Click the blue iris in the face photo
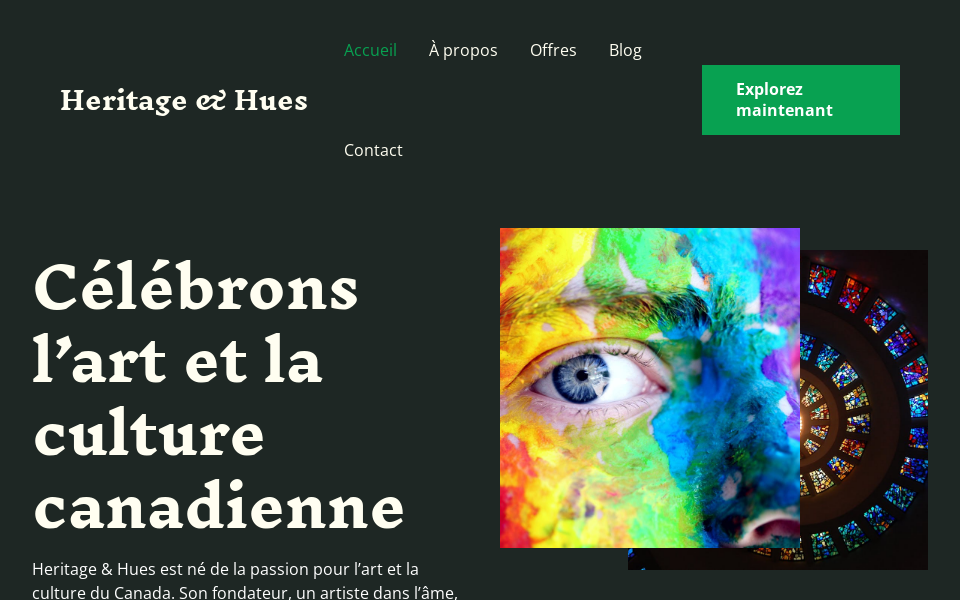Image resolution: width=960 pixels, height=600 pixels. [x=580, y=378]
